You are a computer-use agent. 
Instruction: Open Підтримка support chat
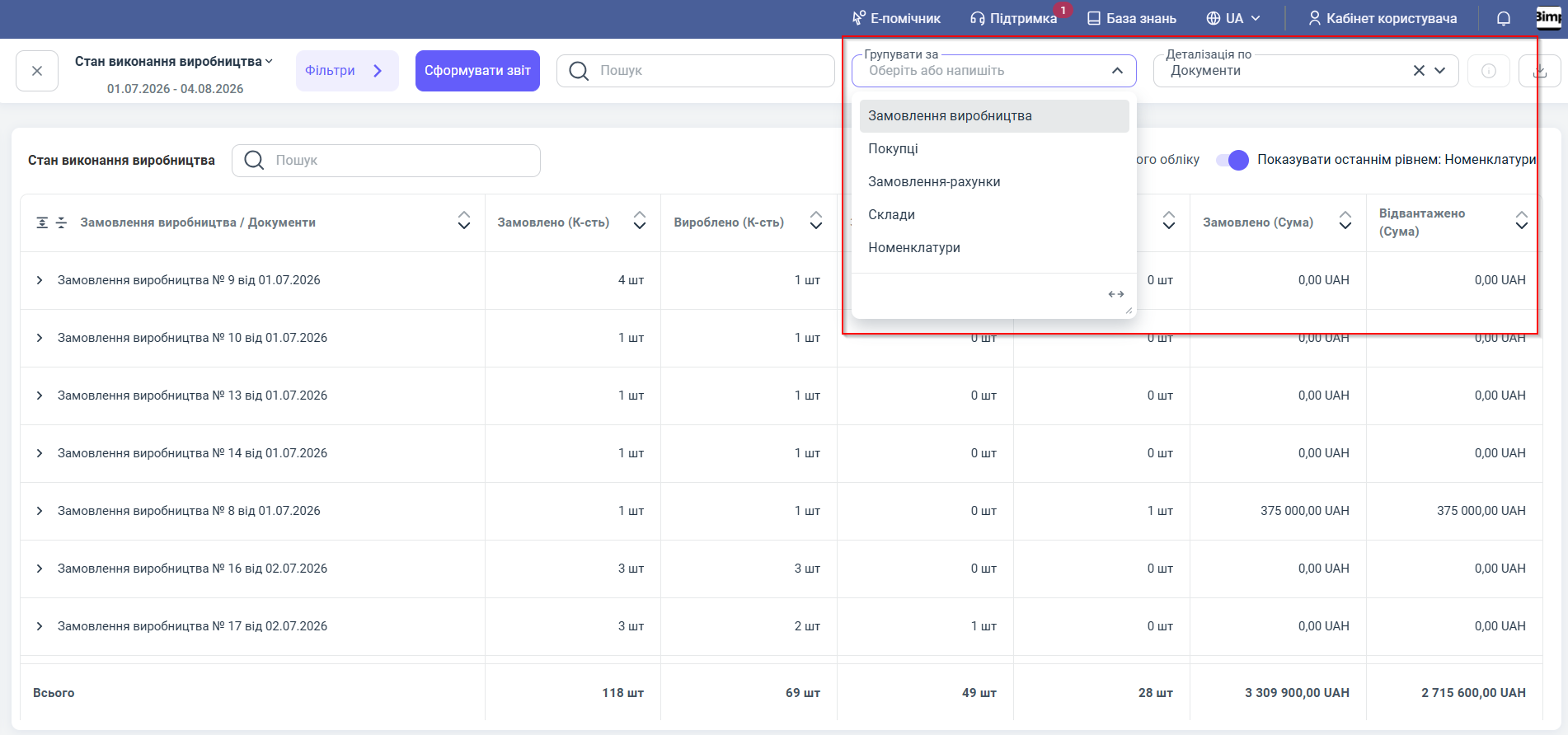(x=1013, y=18)
